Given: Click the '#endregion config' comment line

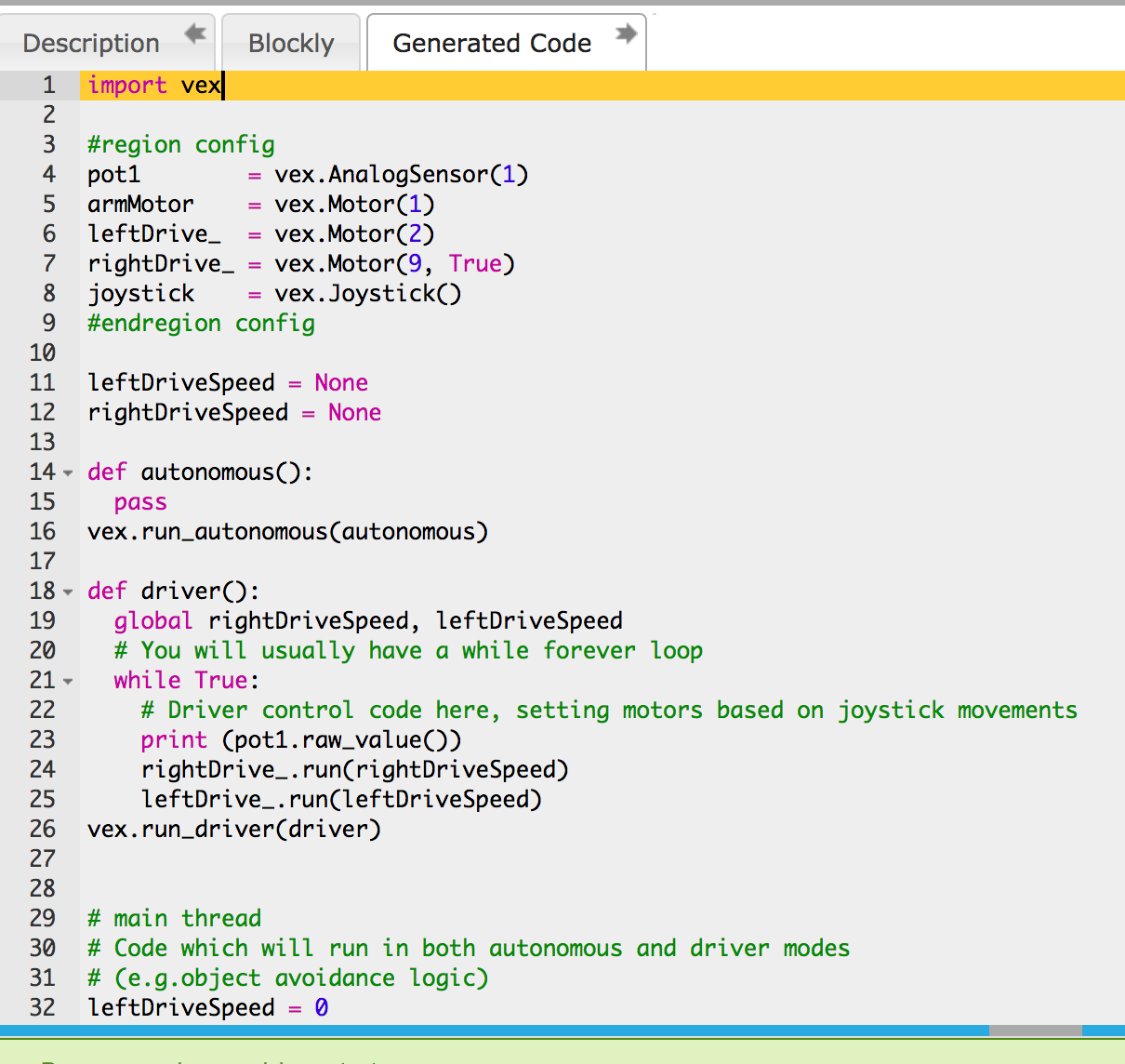Looking at the screenshot, I should (x=202, y=324).
